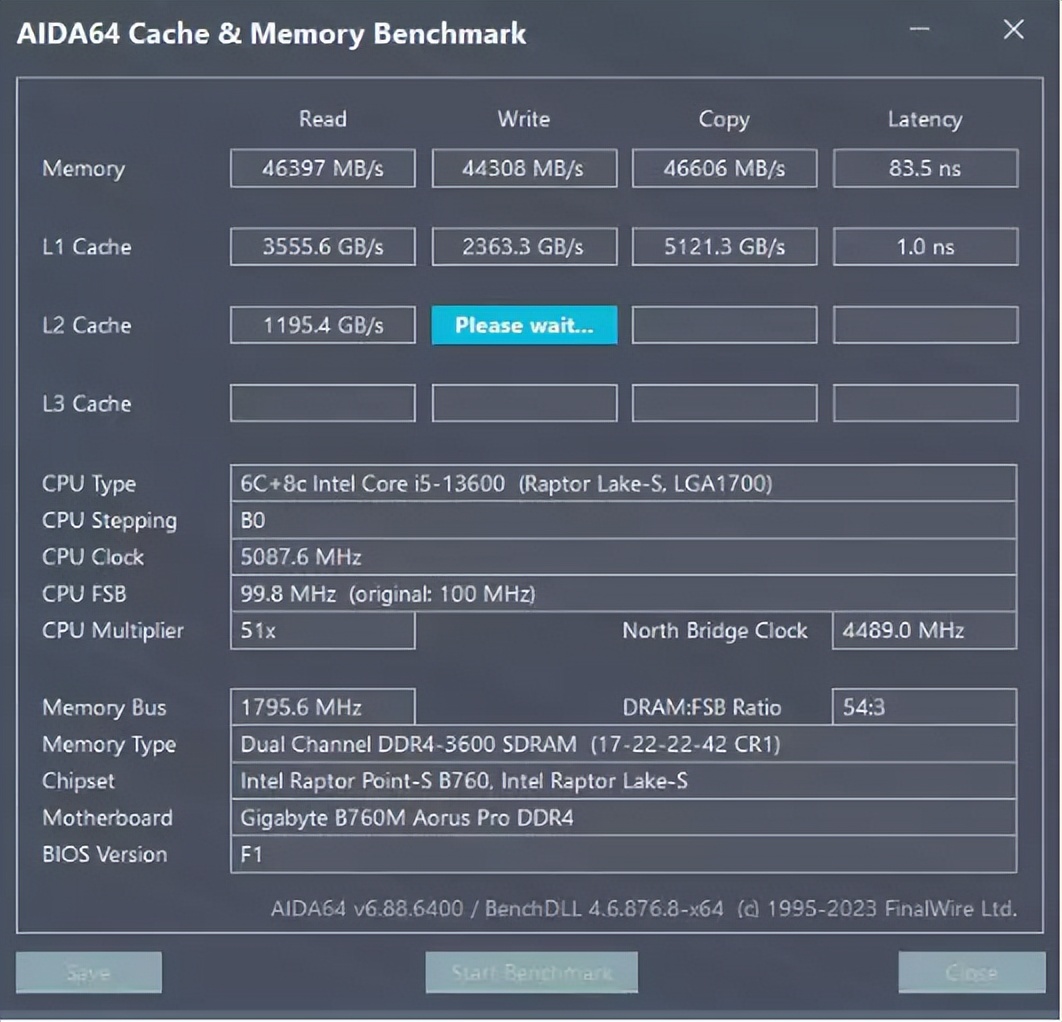Click the Please wait progress indicator
The image size is (1062, 1022).
[x=523, y=324]
